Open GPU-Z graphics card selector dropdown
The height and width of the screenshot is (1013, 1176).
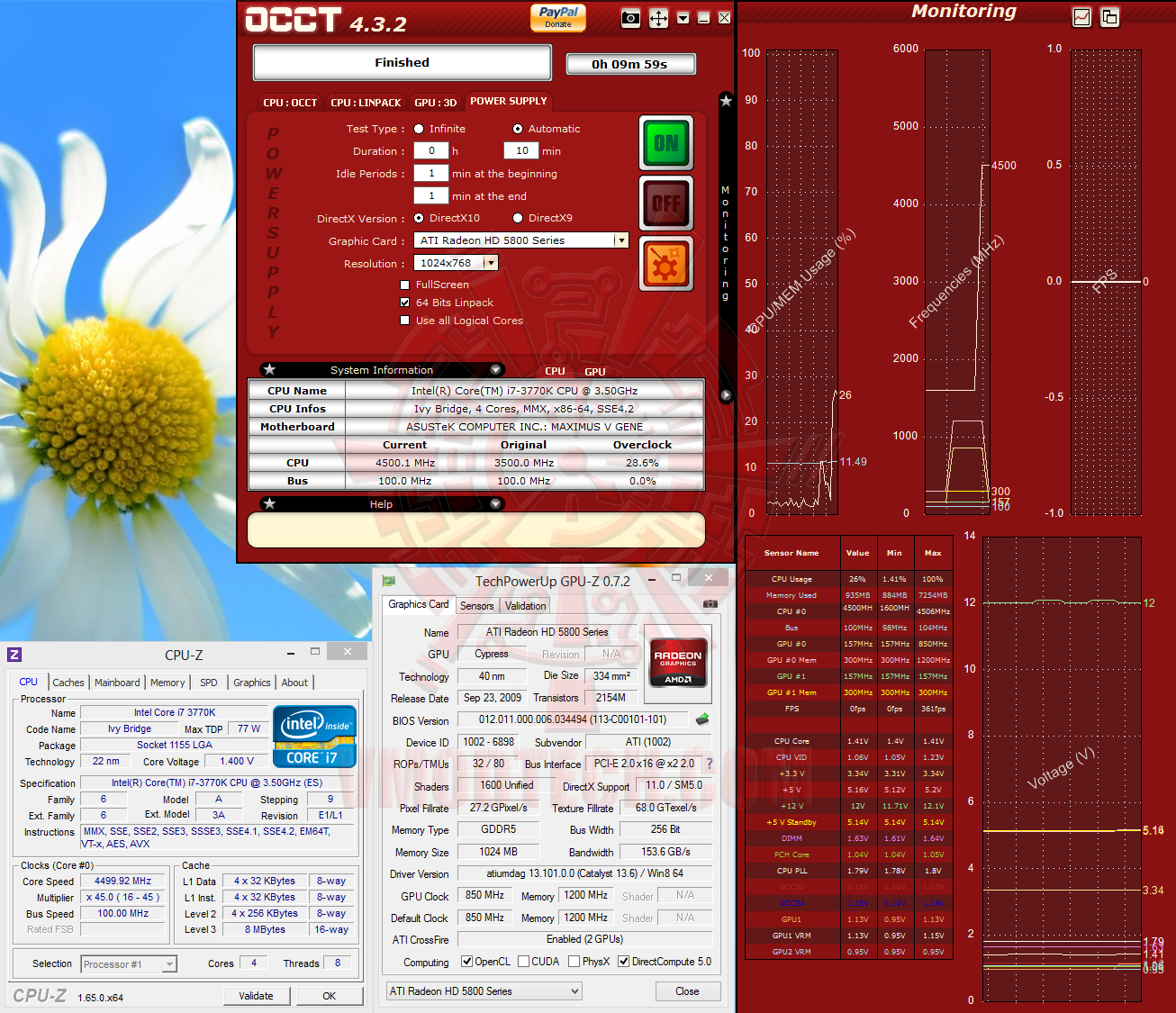pyautogui.click(x=484, y=991)
